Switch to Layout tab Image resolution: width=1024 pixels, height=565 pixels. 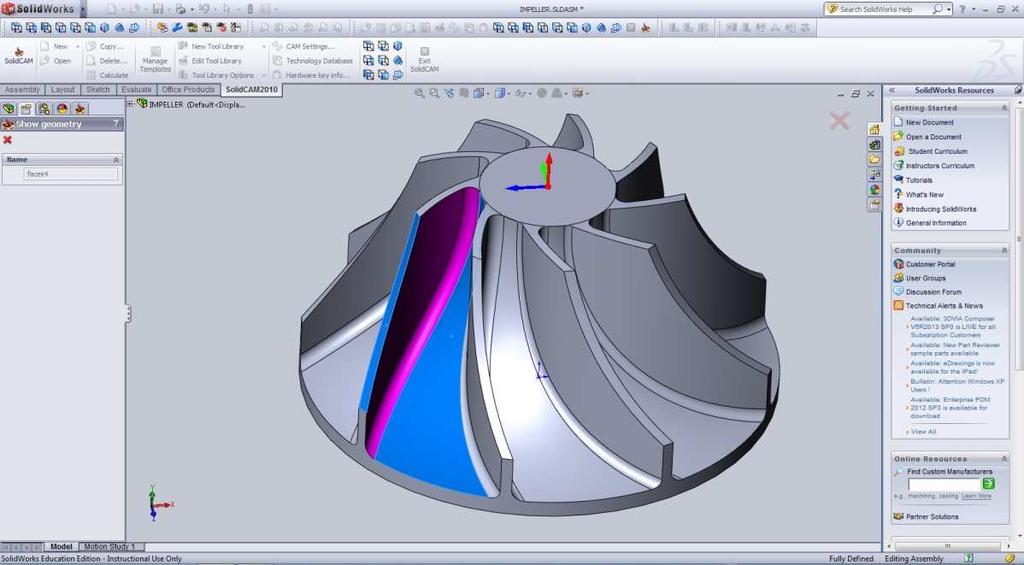(63, 89)
